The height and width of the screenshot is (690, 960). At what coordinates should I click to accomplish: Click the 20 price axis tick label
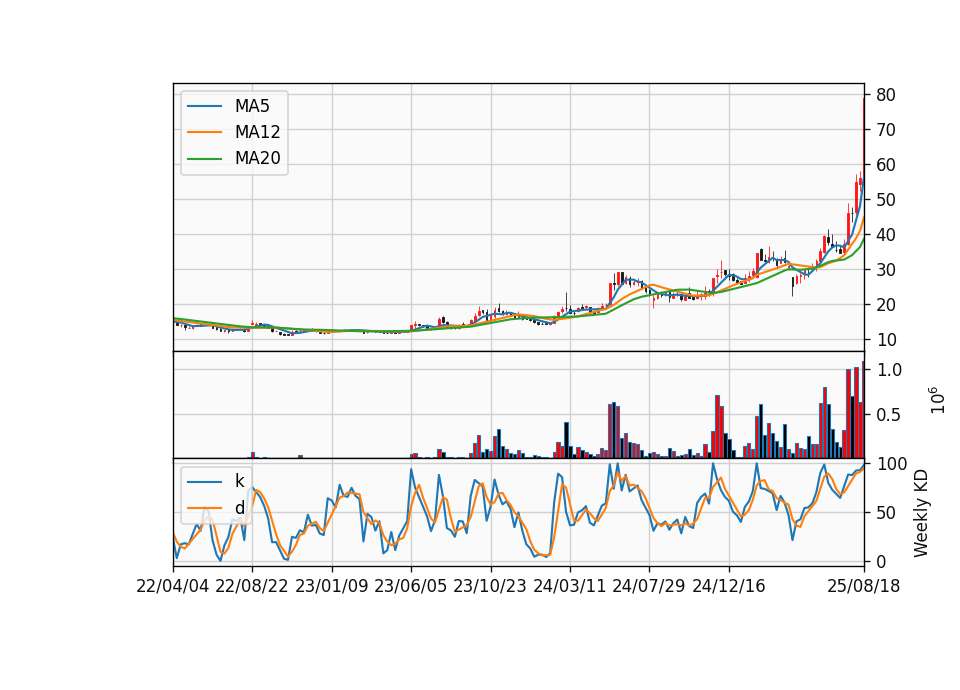coord(885,305)
